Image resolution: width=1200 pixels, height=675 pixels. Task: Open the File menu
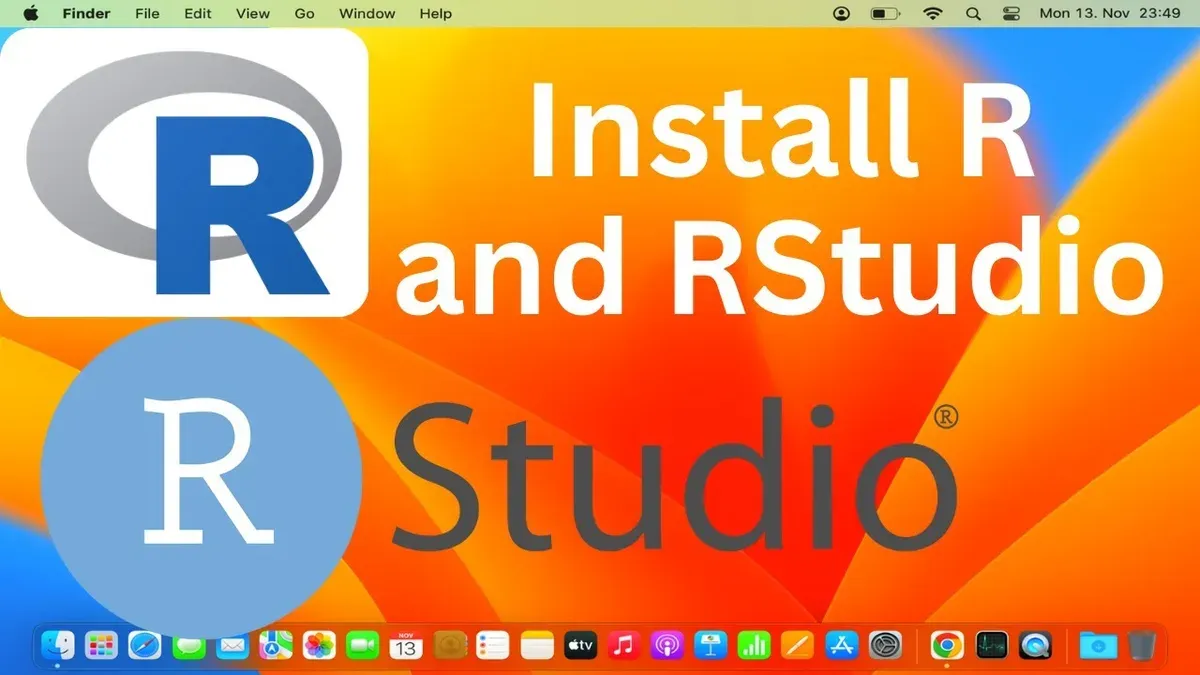pyautogui.click(x=147, y=14)
